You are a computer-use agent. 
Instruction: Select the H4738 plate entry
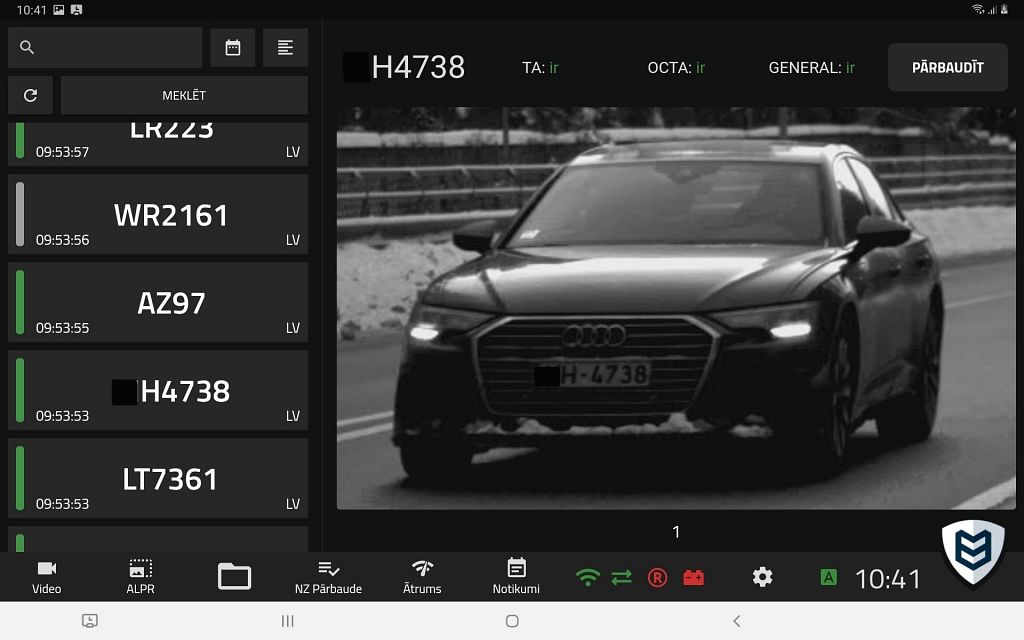pos(158,391)
